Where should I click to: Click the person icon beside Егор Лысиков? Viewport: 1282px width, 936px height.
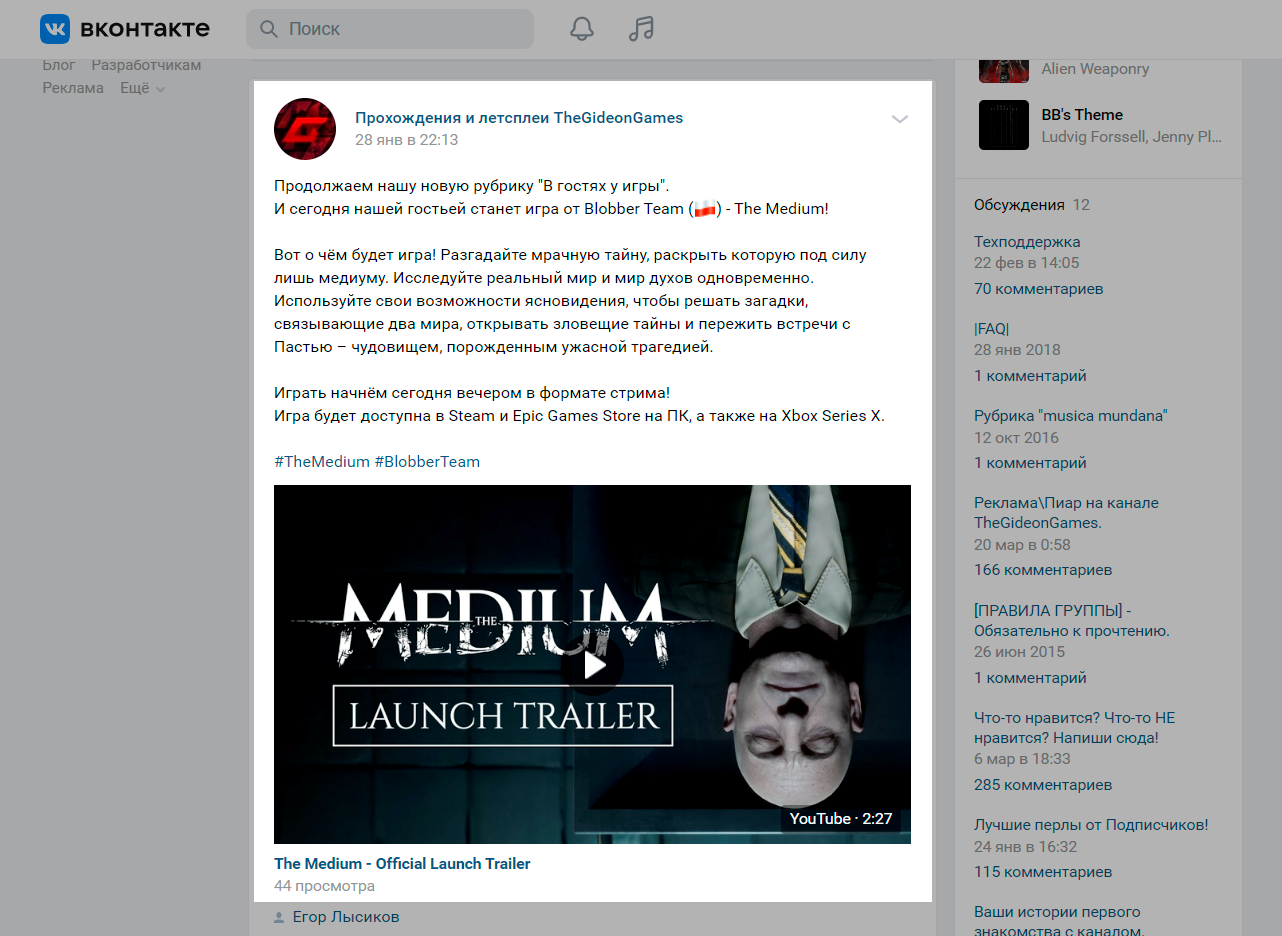[279, 917]
